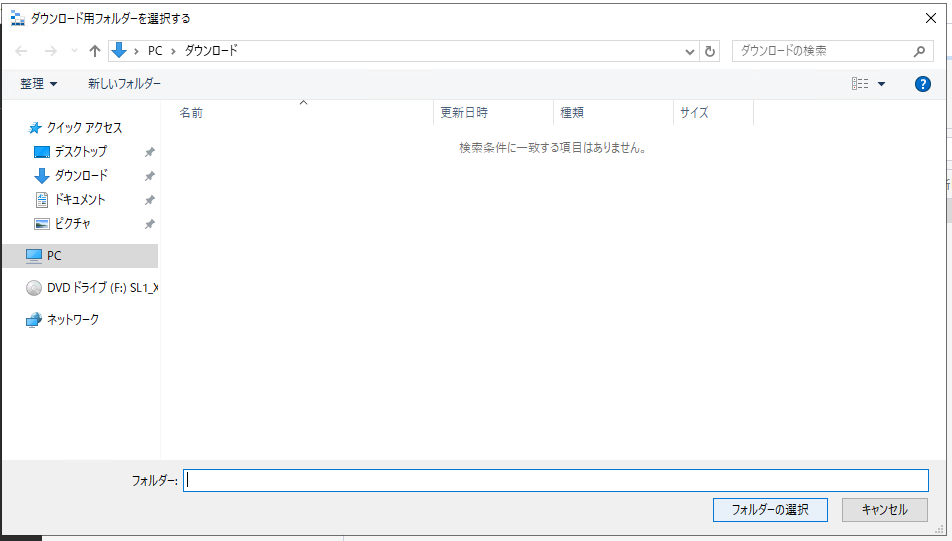The width and height of the screenshot is (952, 541).
Task: Sort by 更新日時 column header
Action: (464, 113)
